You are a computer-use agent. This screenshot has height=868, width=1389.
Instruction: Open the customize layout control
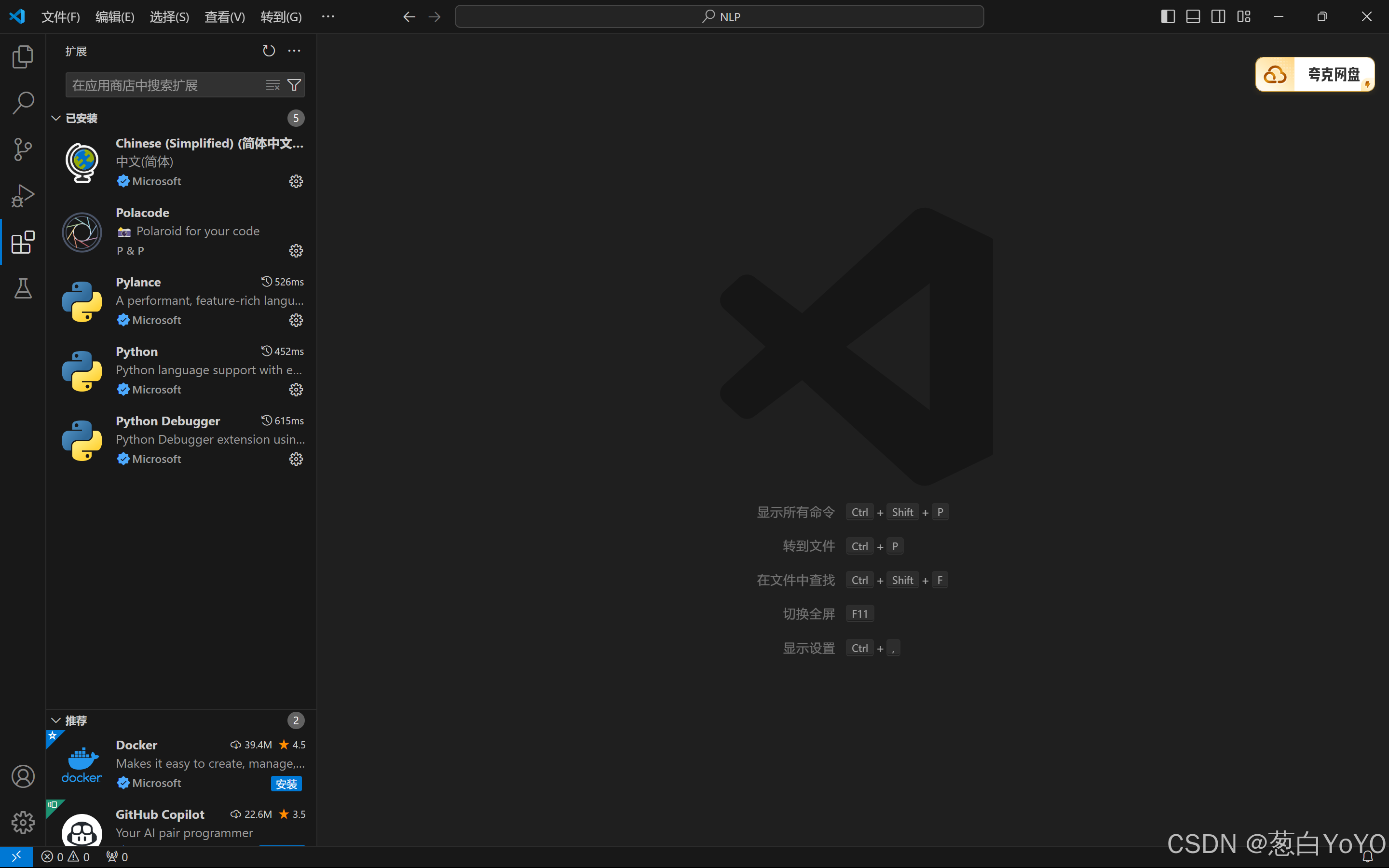(1243, 17)
